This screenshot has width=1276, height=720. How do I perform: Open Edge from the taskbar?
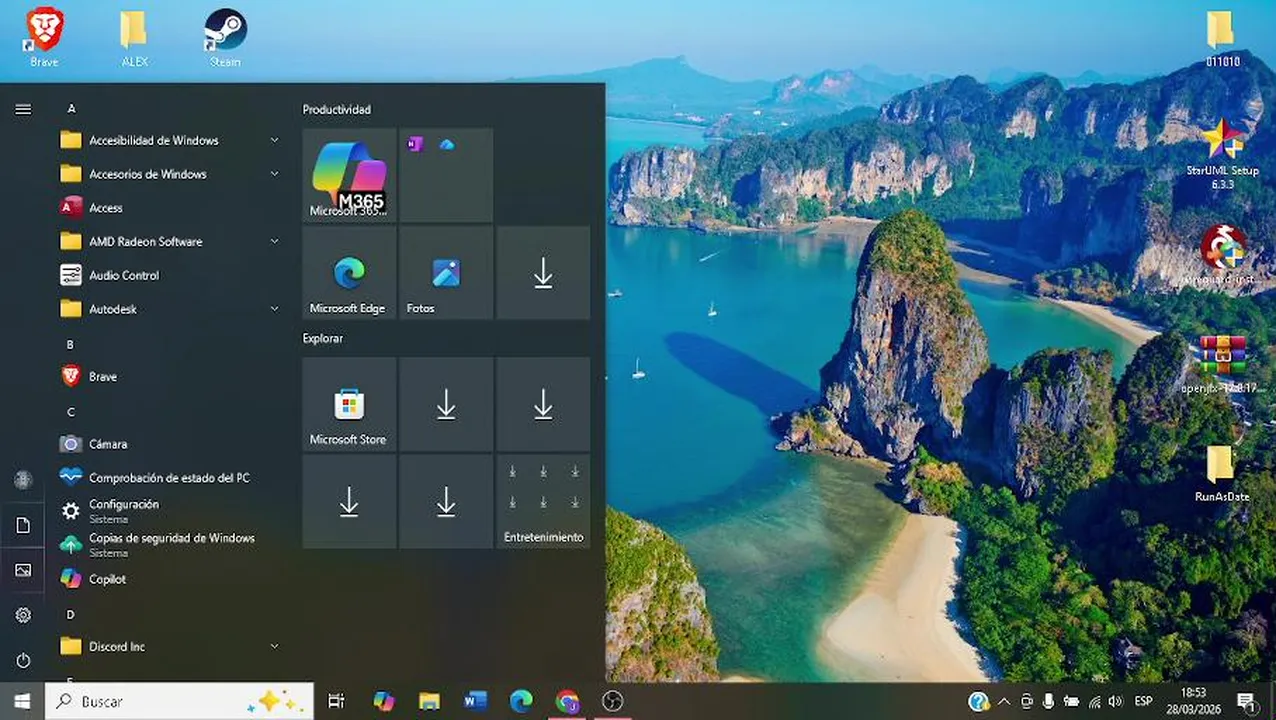[x=521, y=701]
